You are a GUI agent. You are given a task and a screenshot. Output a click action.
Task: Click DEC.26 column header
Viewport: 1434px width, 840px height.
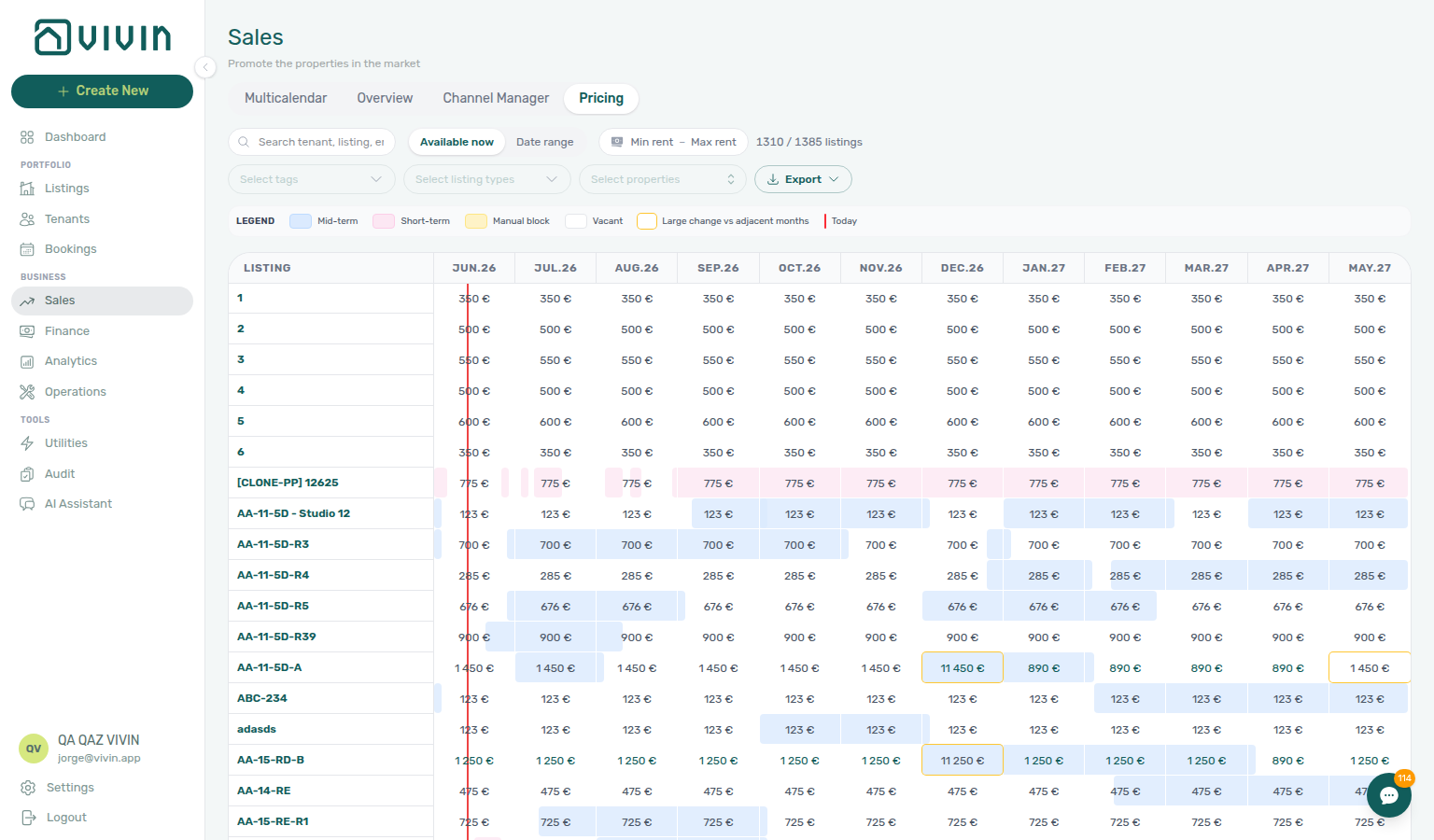tap(963, 268)
